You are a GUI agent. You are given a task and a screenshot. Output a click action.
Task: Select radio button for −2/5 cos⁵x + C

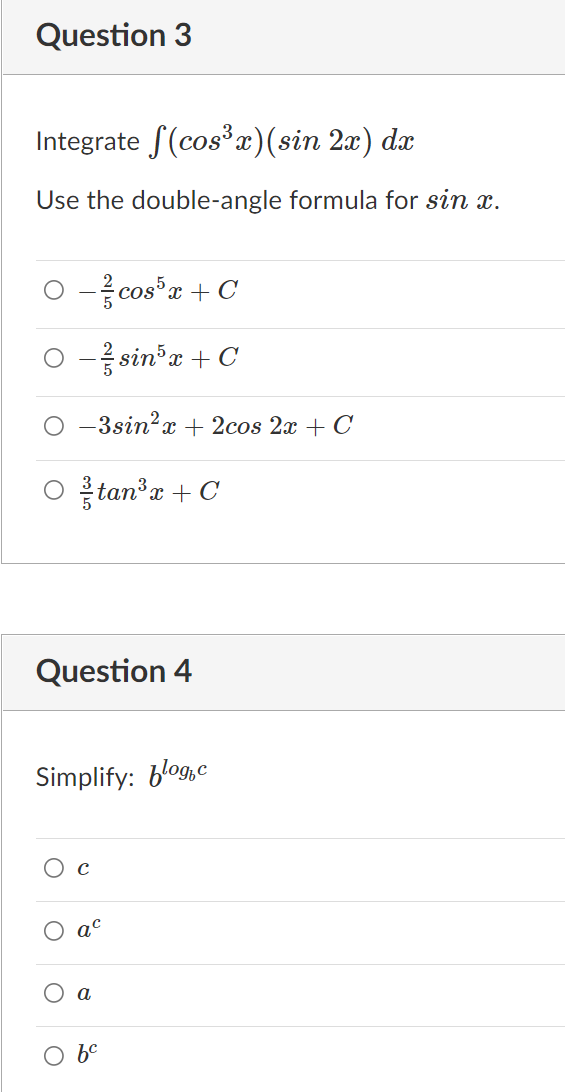(54, 290)
